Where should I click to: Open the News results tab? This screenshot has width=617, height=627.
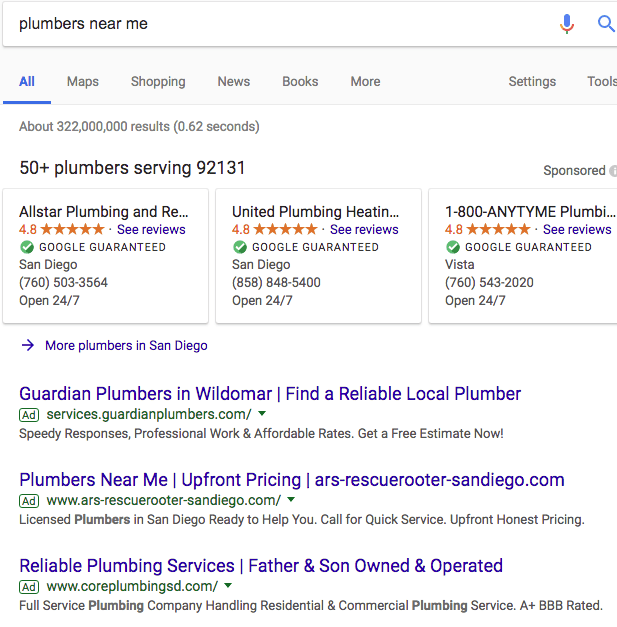234,82
